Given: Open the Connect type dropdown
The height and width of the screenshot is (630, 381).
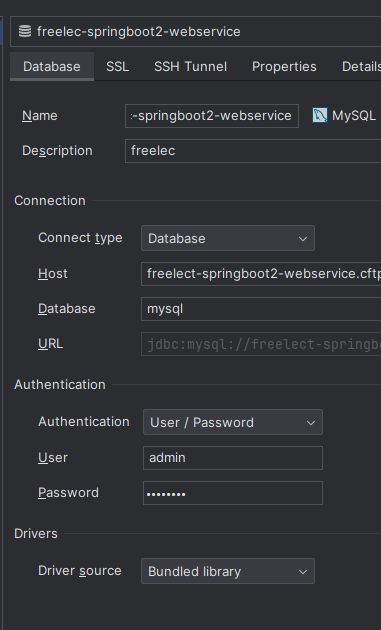Looking at the screenshot, I should (x=228, y=238).
